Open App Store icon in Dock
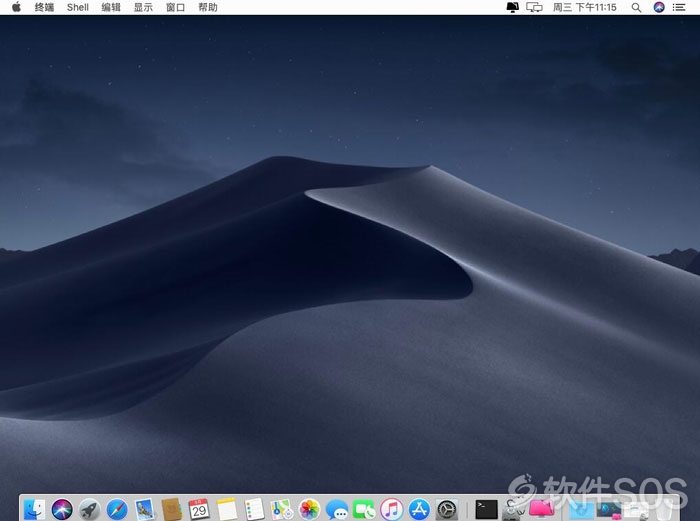 419,509
